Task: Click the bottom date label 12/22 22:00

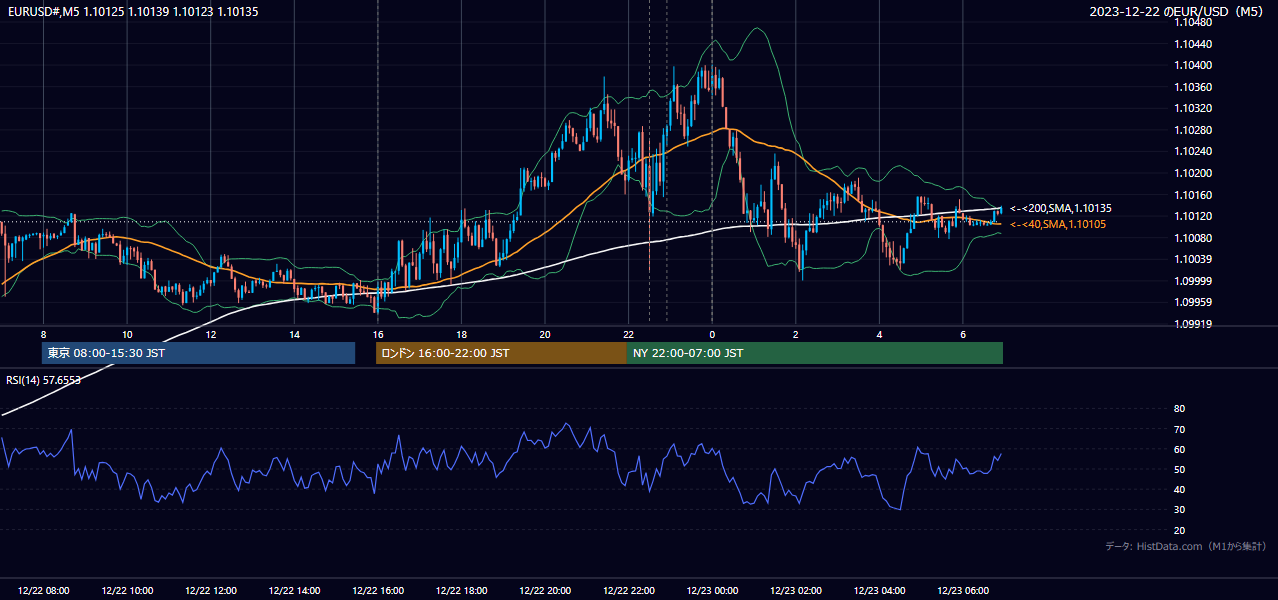Action: coord(628,591)
